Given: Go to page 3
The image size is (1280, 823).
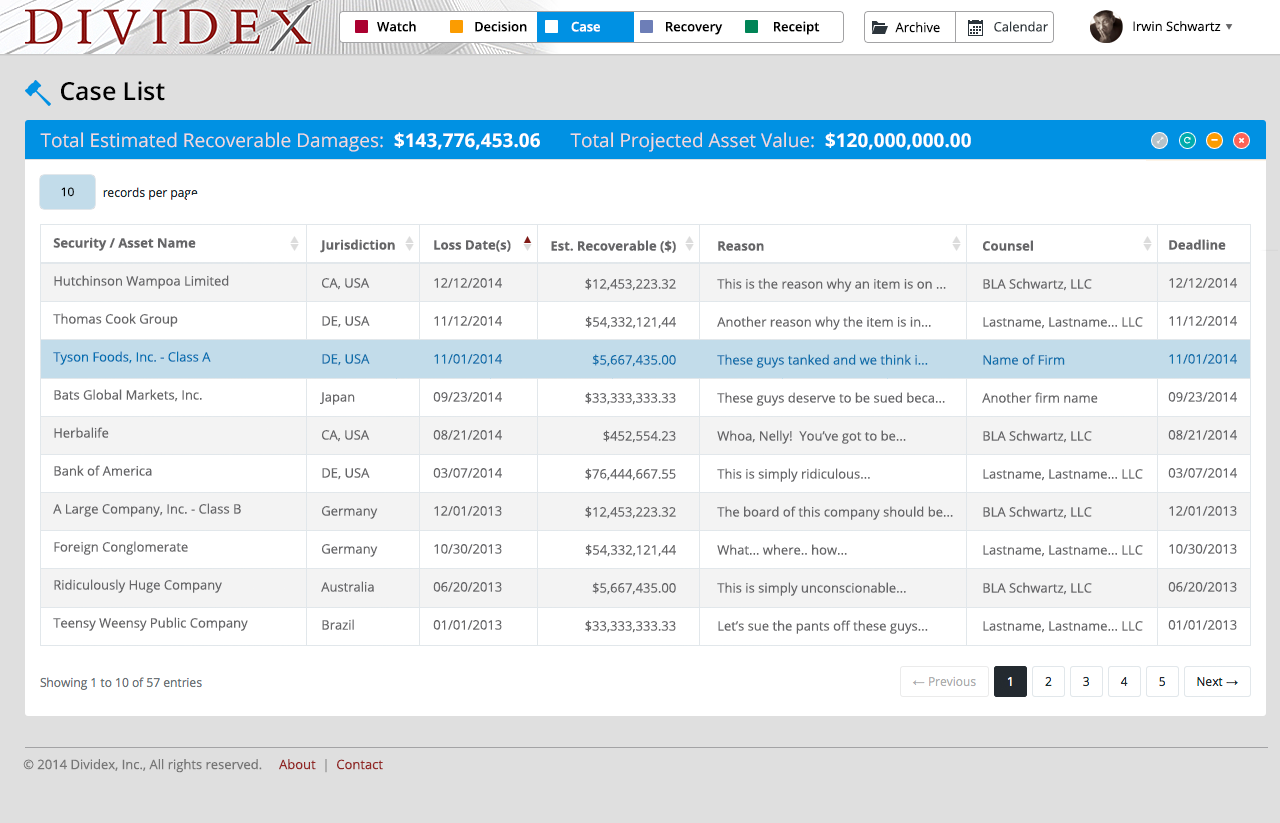Looking at the screenshot, I should pos(1086,682).
